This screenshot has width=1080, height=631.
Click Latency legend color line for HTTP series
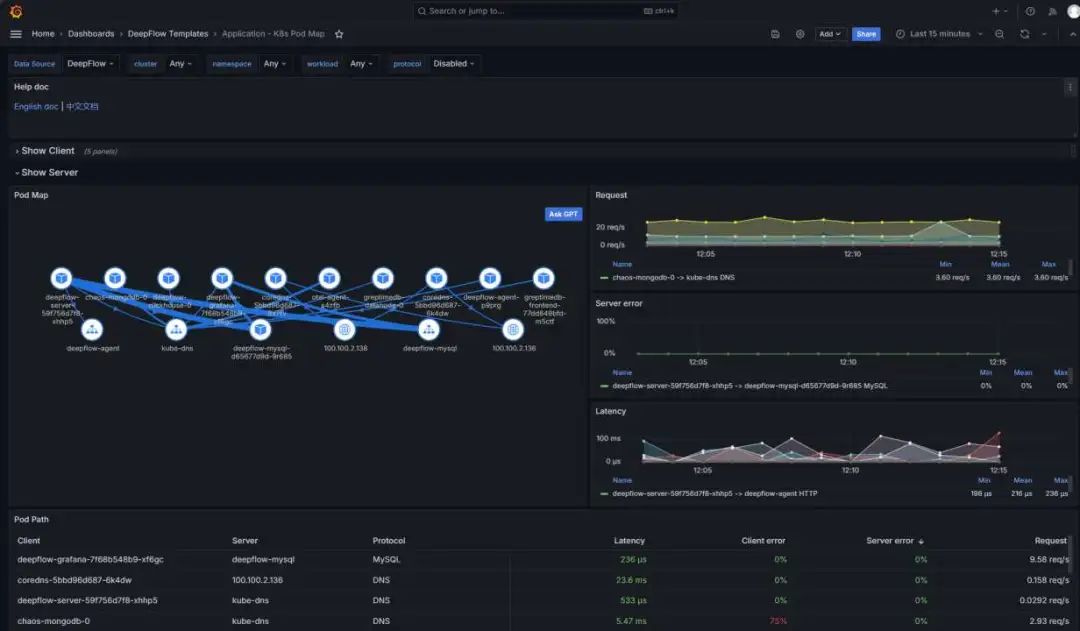coord(604,494)
